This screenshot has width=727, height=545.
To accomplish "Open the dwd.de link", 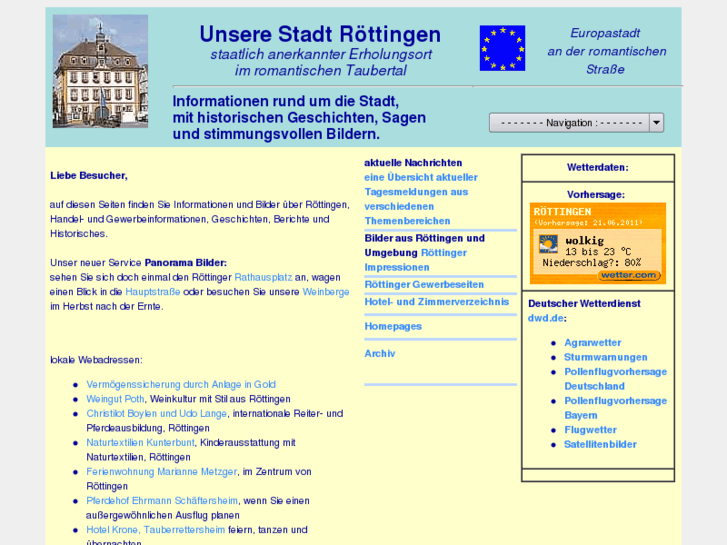I will point(546,318).
